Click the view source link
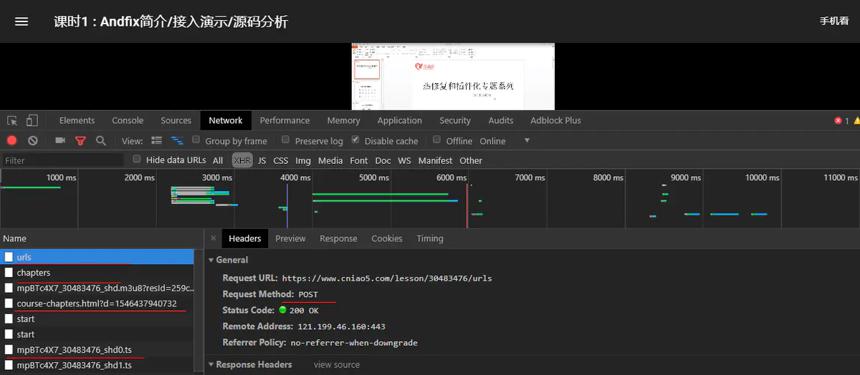This screenshot has width=860, height=375. click(x=337, y=365)
